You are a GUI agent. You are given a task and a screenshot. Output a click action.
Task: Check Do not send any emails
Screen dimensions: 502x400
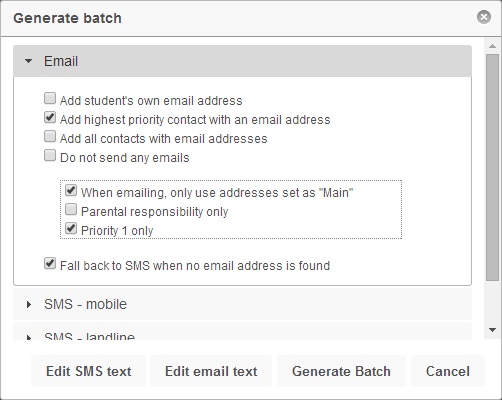point(50,155)
